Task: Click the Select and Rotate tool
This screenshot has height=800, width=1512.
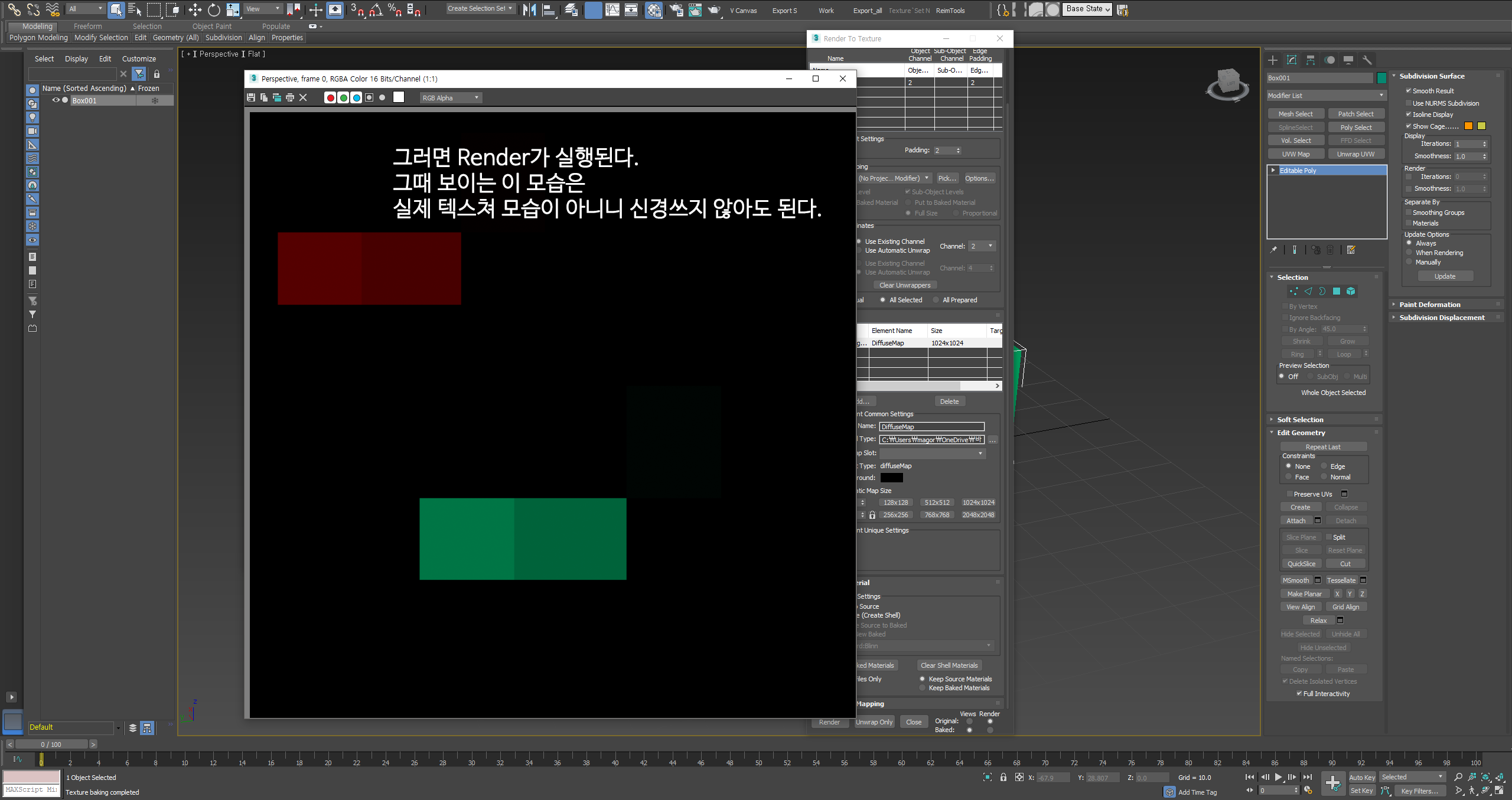Action: [x=214, y=9]
